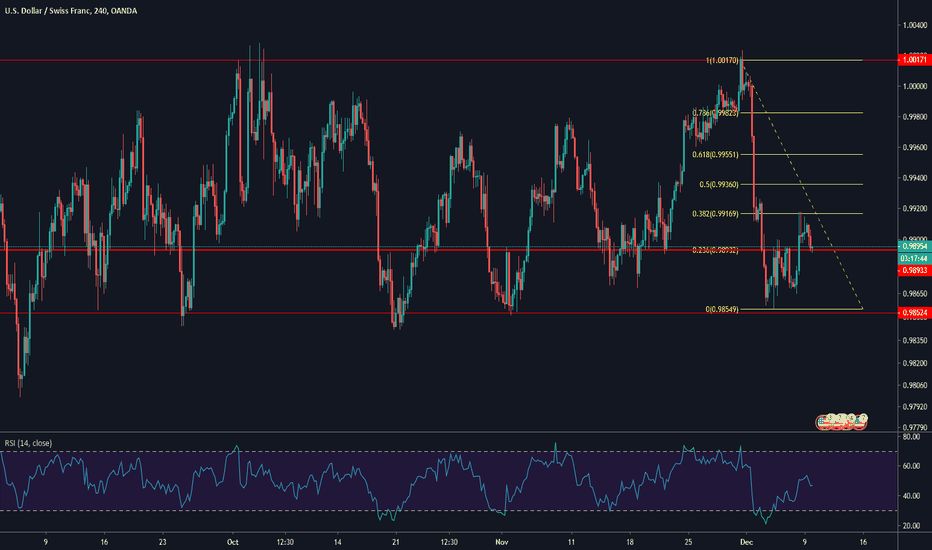Click the economic event flag icons cluster
Image resolution: width=932 pixels, height=550 pixels.
[841, 423]
